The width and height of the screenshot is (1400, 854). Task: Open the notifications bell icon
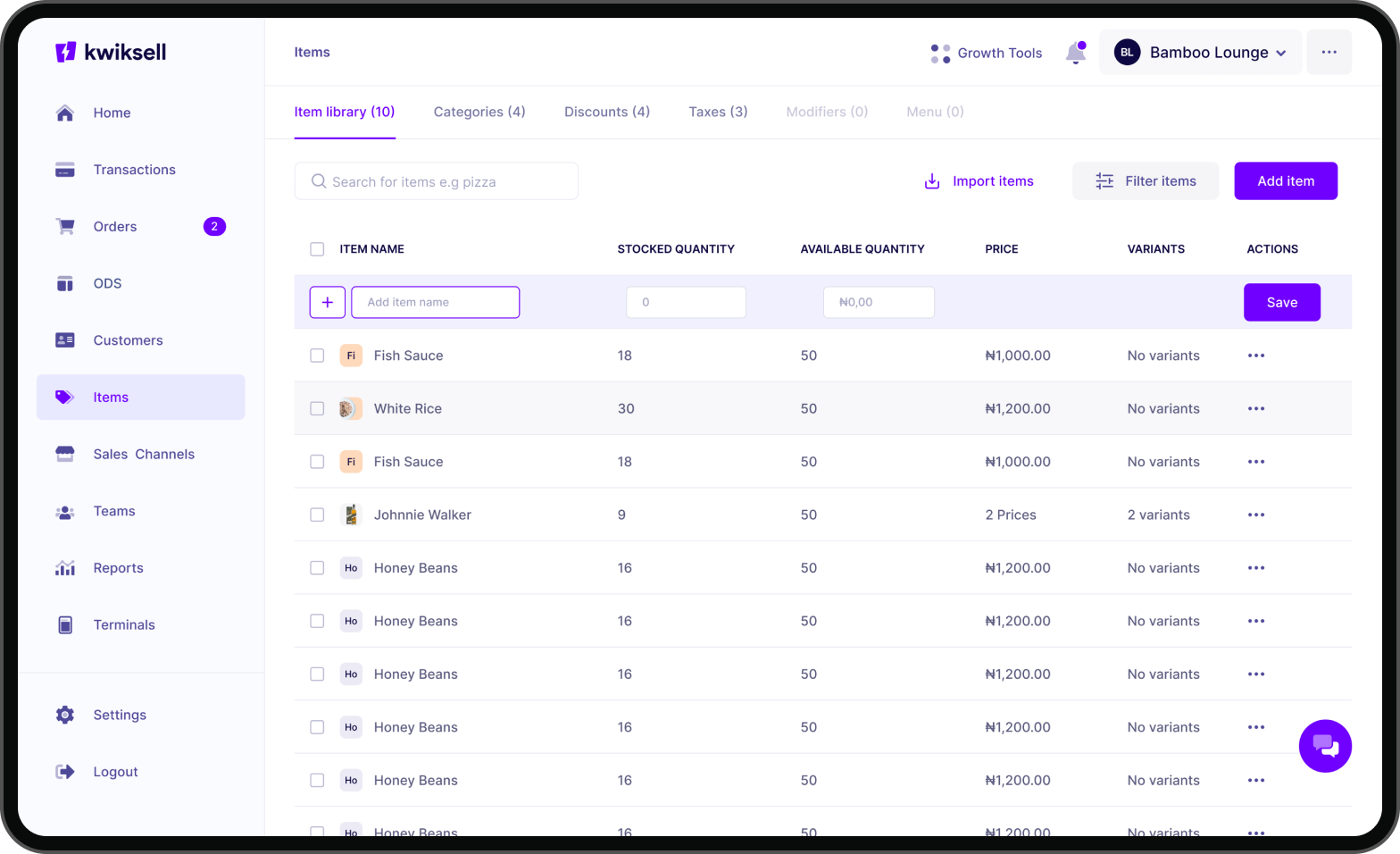1075,54
